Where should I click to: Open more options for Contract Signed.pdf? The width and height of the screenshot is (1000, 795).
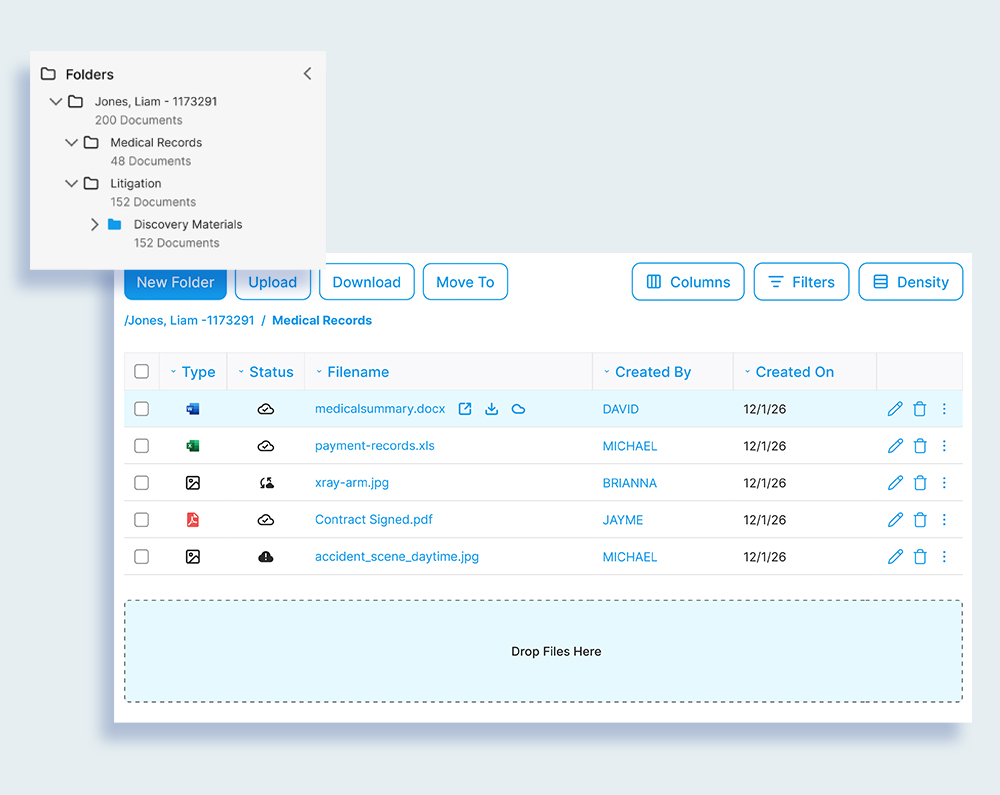coord(944,520)
